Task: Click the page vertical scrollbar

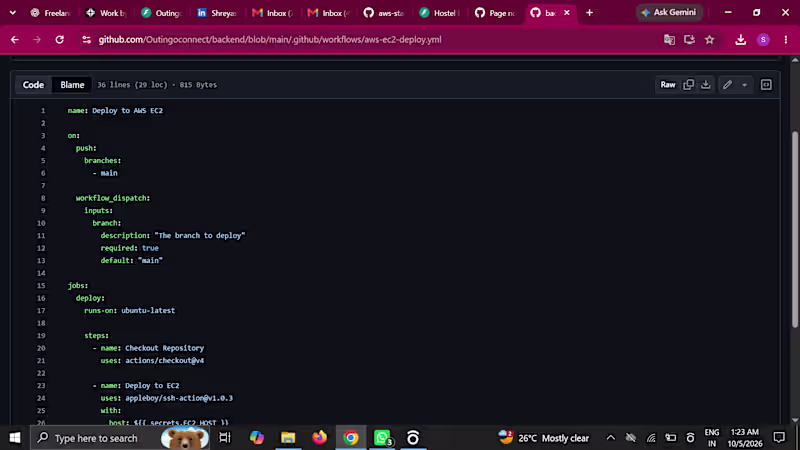Action: click(795, 230)
